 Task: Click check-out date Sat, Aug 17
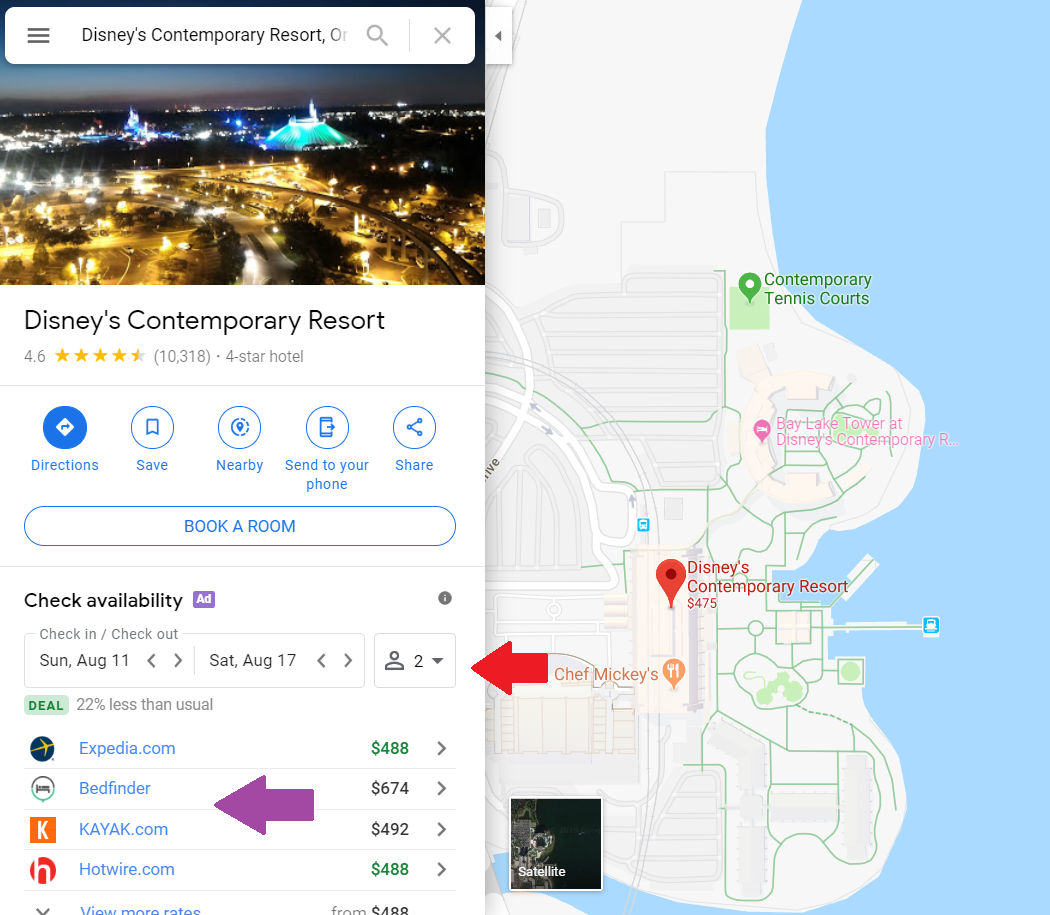[x=252, y=660]
